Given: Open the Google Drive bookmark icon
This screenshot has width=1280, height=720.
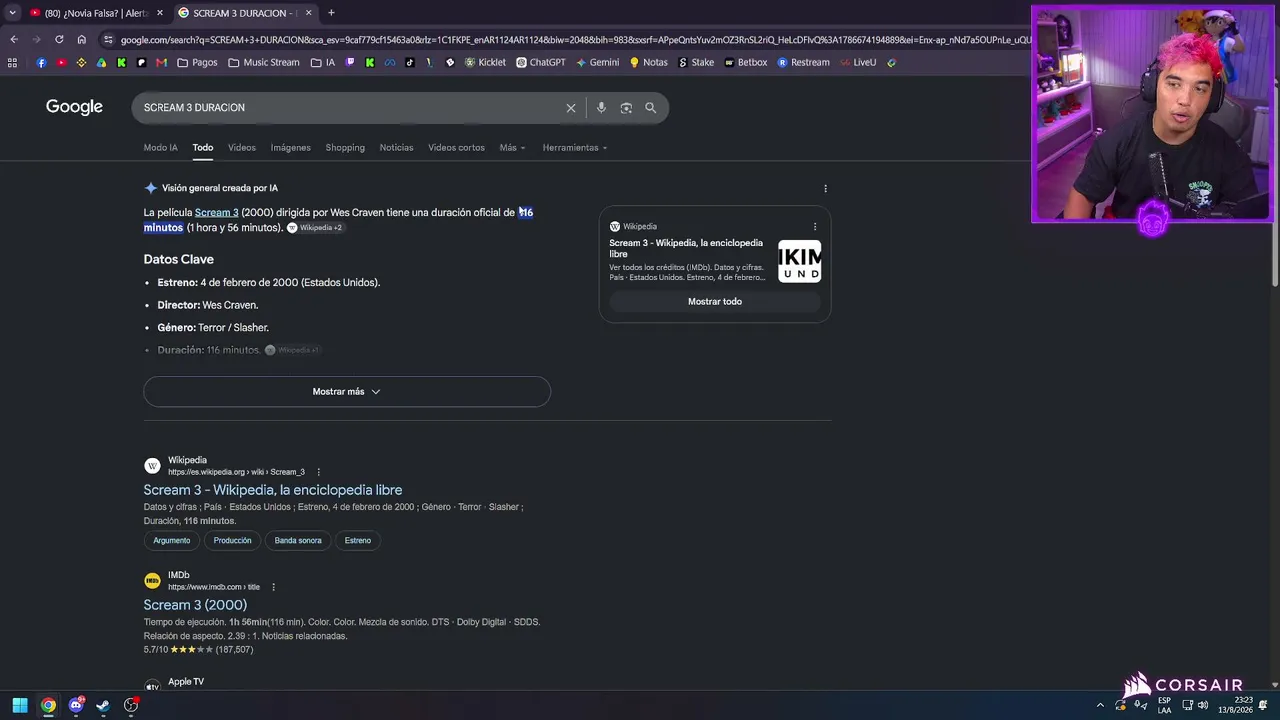Looking at the screenshot, I should tap(102, 62).
